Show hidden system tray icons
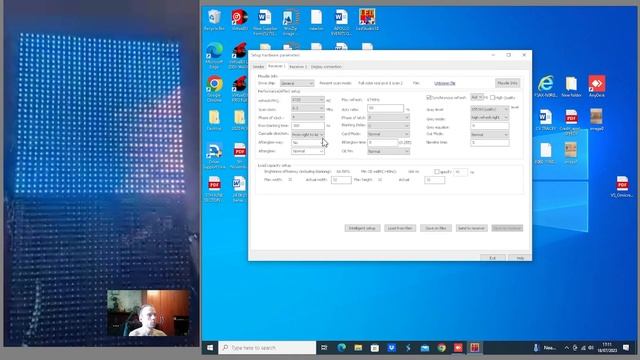This screenshot has height=360, width=640. 567,348
